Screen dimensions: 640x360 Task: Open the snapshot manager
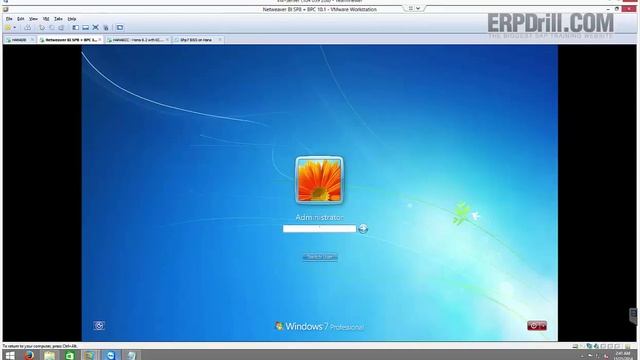tap(61, 28)
